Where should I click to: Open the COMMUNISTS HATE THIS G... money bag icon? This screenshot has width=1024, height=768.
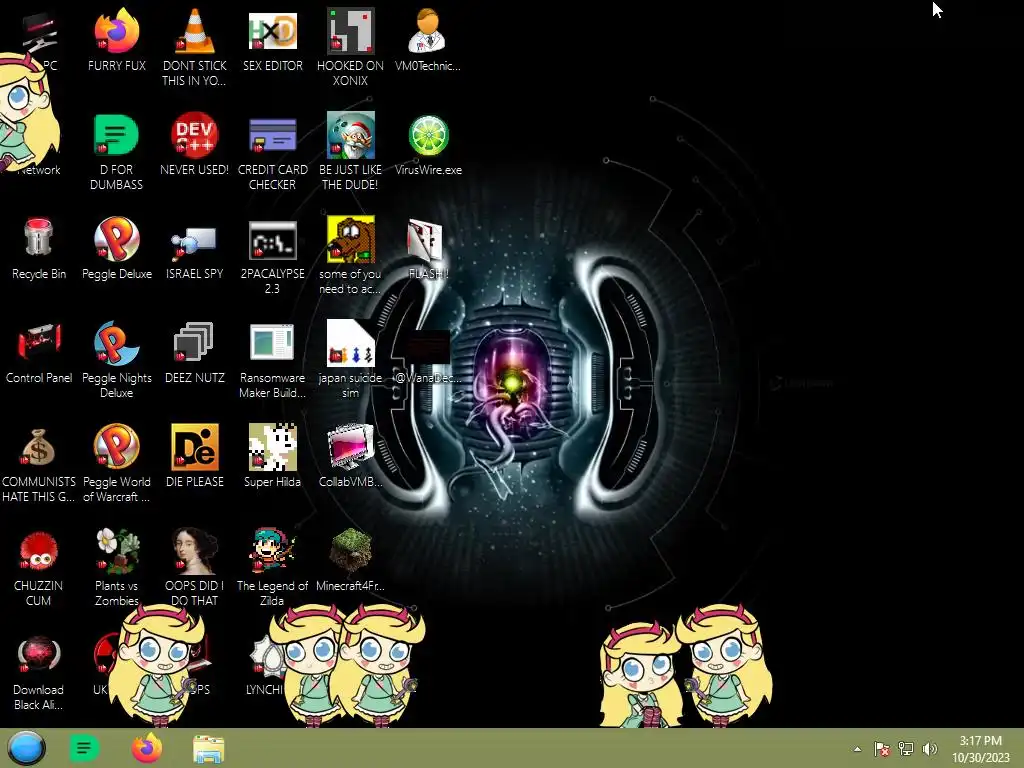[39, 447]
